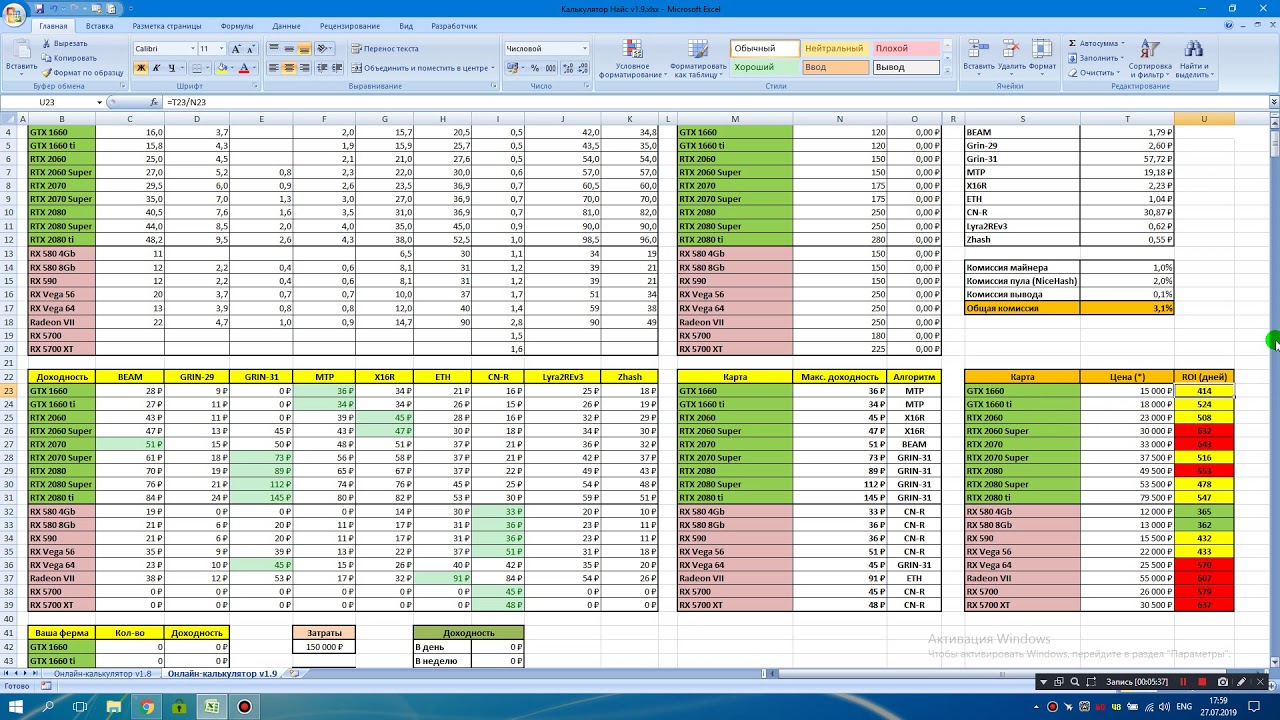Toggle italic formatting К

[156, 68]
